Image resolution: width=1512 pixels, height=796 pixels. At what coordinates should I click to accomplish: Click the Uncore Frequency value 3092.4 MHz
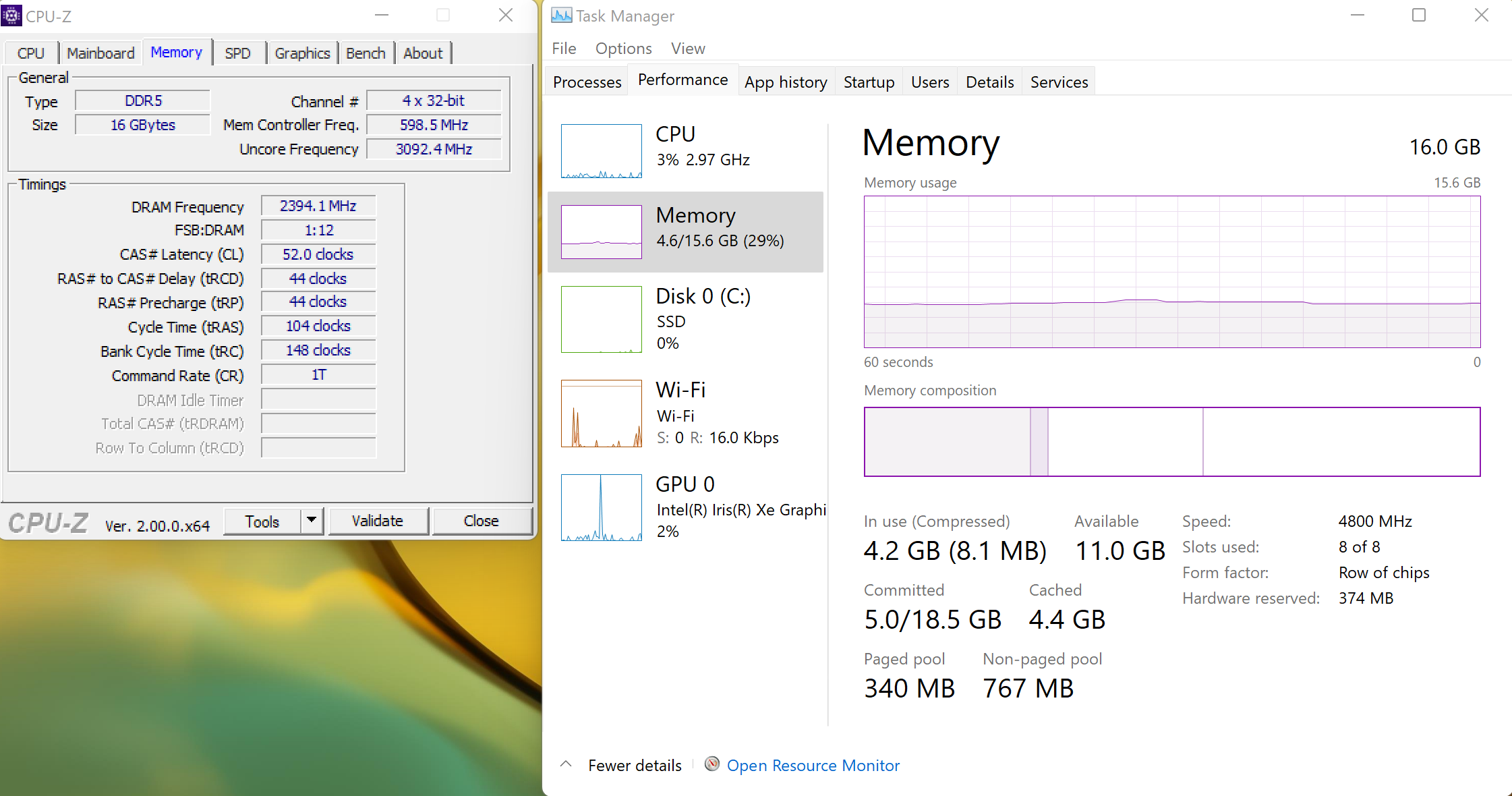coord(434,149)
